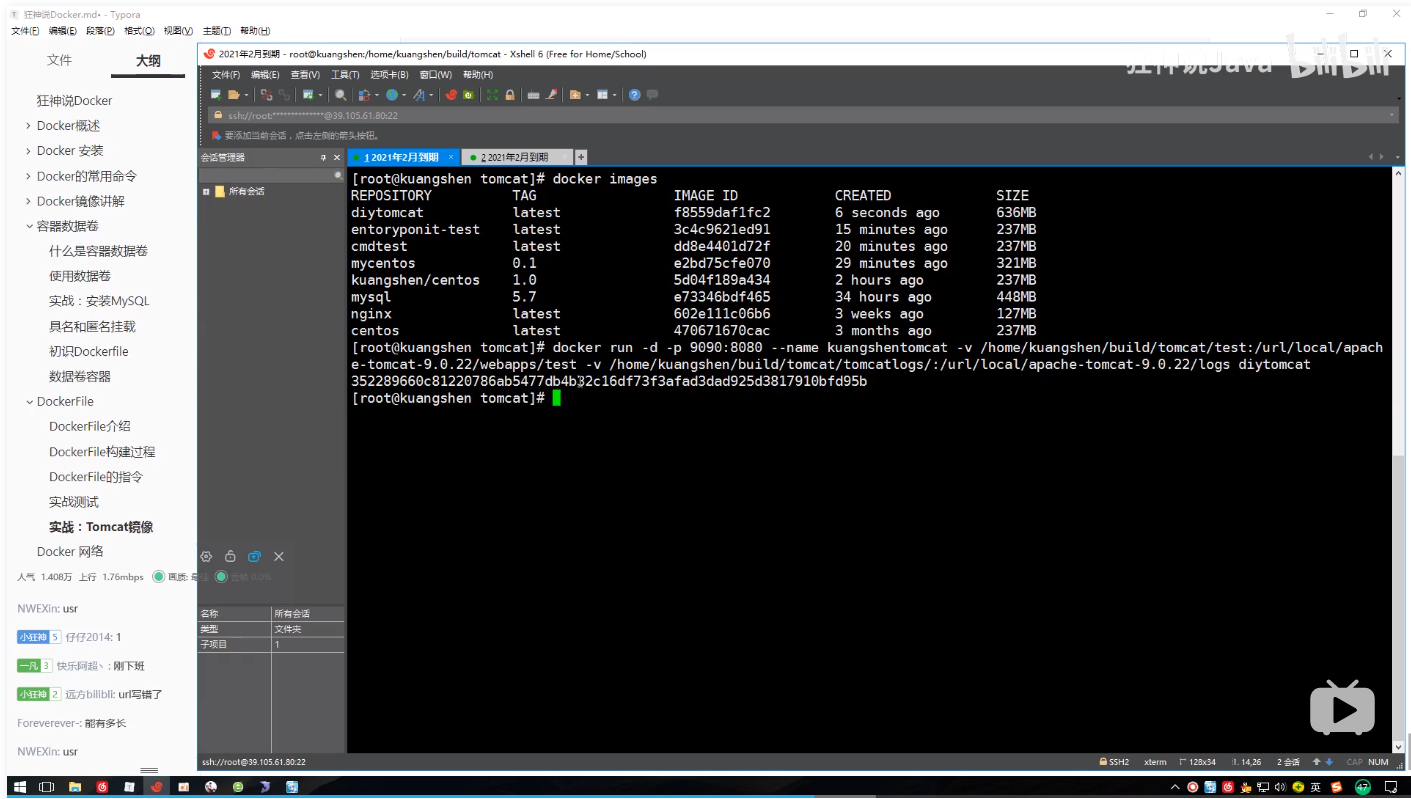The width and height of the screenshot is (1411, 799).
Task: Click the green Full screen arrows icon
Action: 492,95
